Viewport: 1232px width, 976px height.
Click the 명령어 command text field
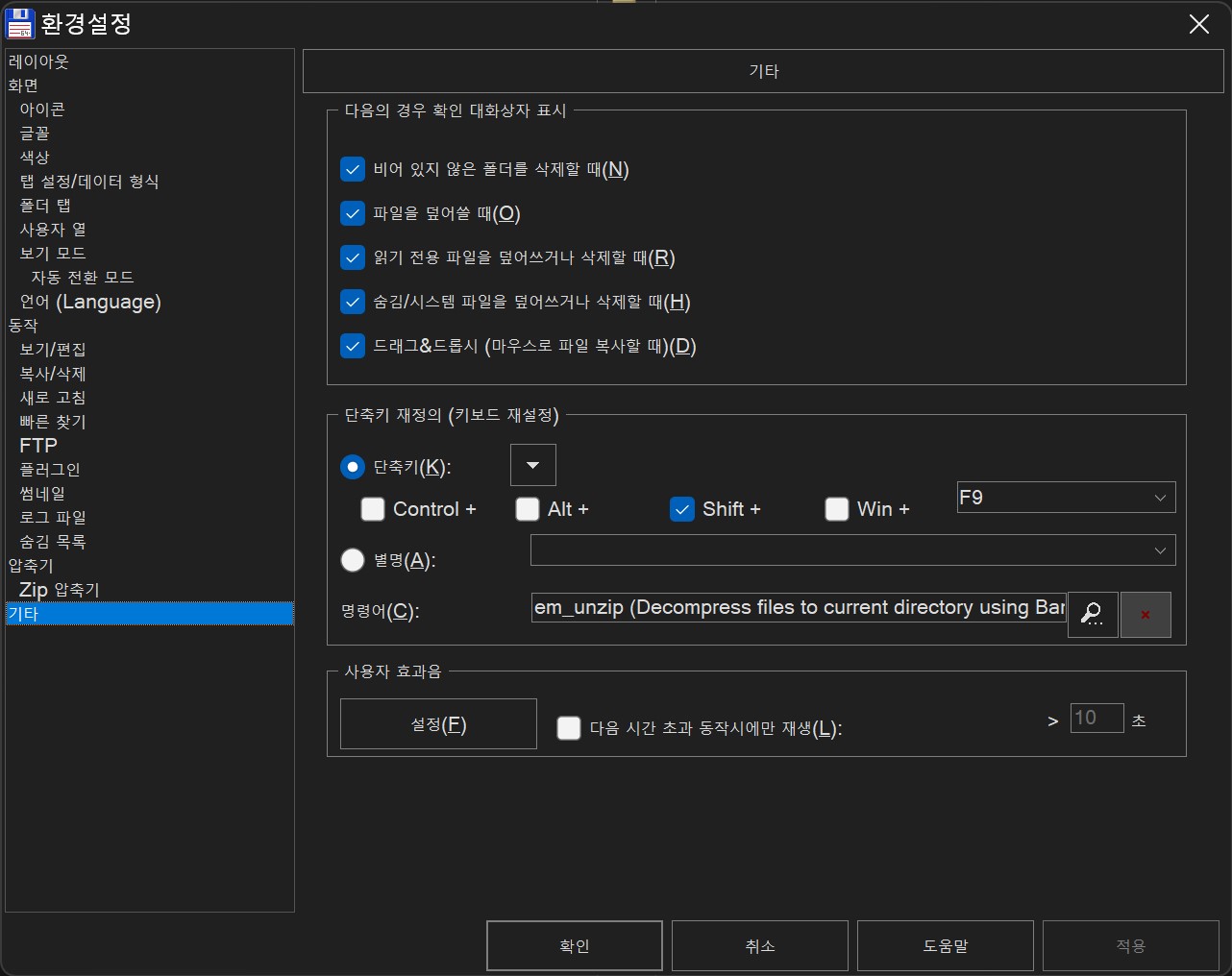click(x=799, y=608)
